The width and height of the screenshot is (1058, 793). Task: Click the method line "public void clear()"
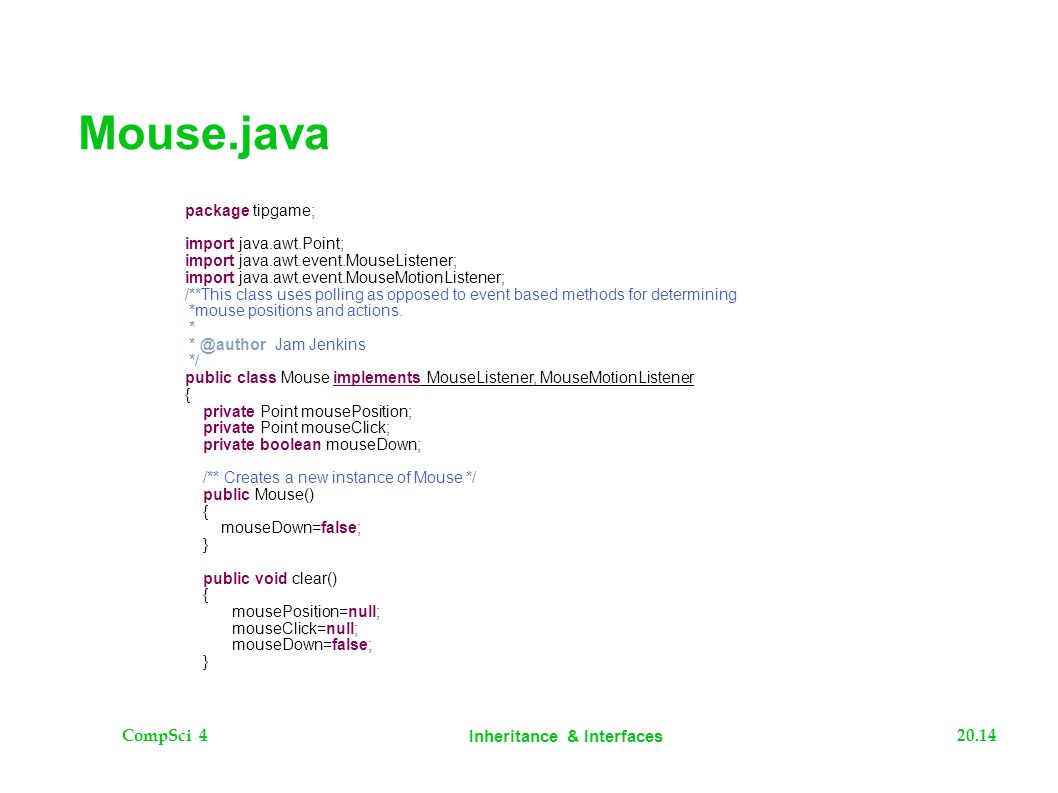pyautogui.click(x=270, y=579)
